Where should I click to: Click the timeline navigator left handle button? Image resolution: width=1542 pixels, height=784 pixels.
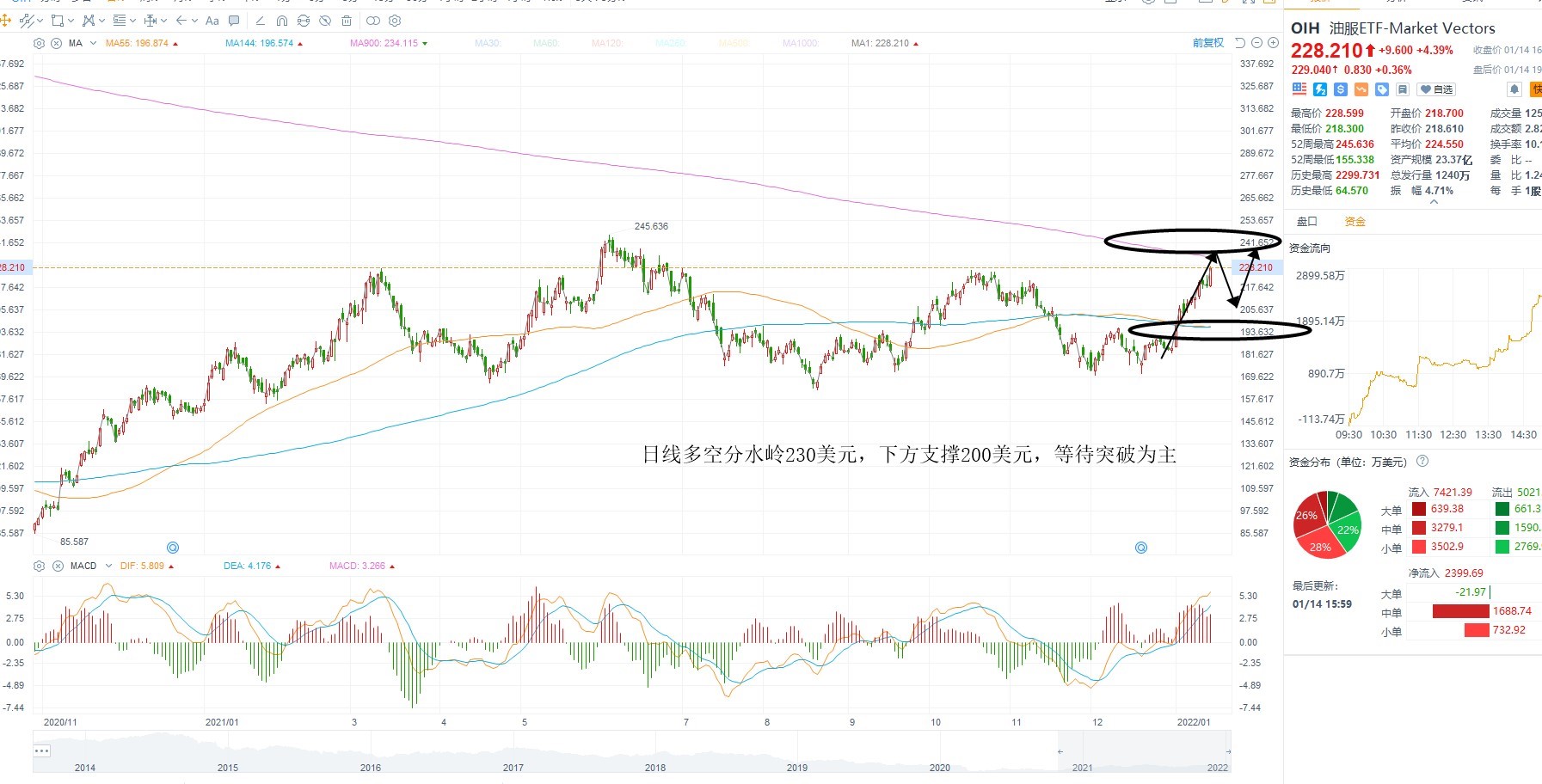(41, 750)
